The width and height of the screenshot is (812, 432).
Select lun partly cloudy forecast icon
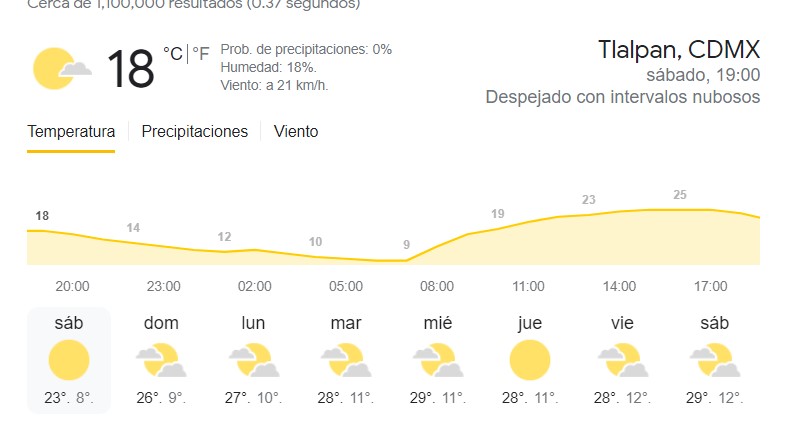pos(254,360)
